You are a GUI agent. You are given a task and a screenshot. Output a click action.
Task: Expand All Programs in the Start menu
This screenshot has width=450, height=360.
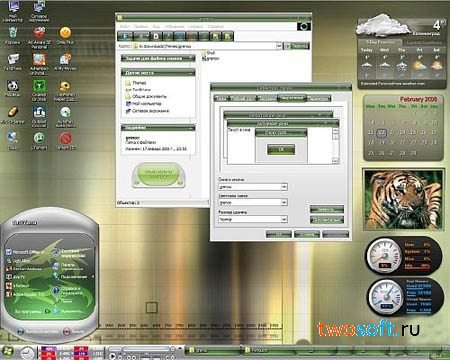32,311
